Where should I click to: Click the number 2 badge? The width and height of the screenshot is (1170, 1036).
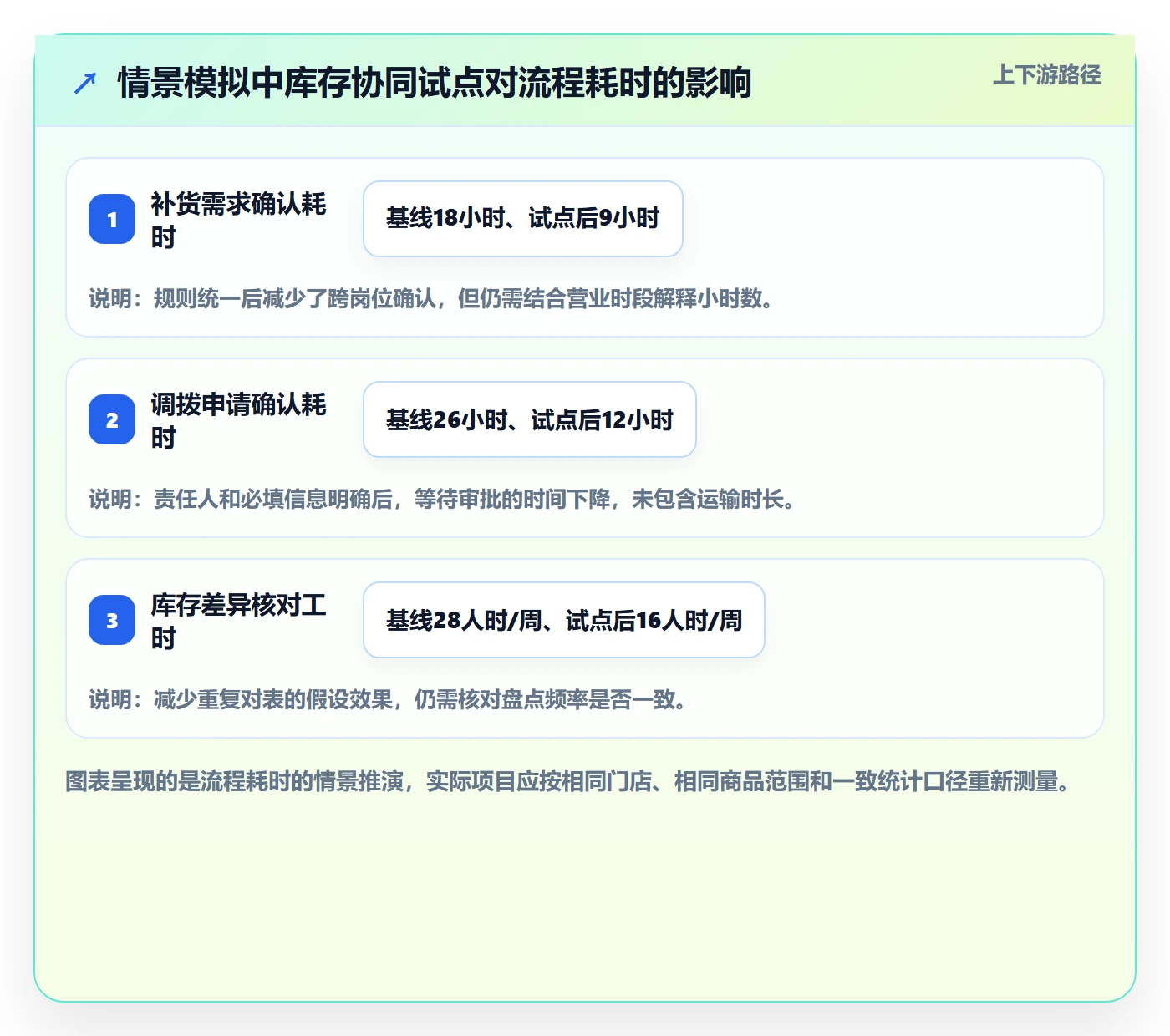(x=112, y=419)
